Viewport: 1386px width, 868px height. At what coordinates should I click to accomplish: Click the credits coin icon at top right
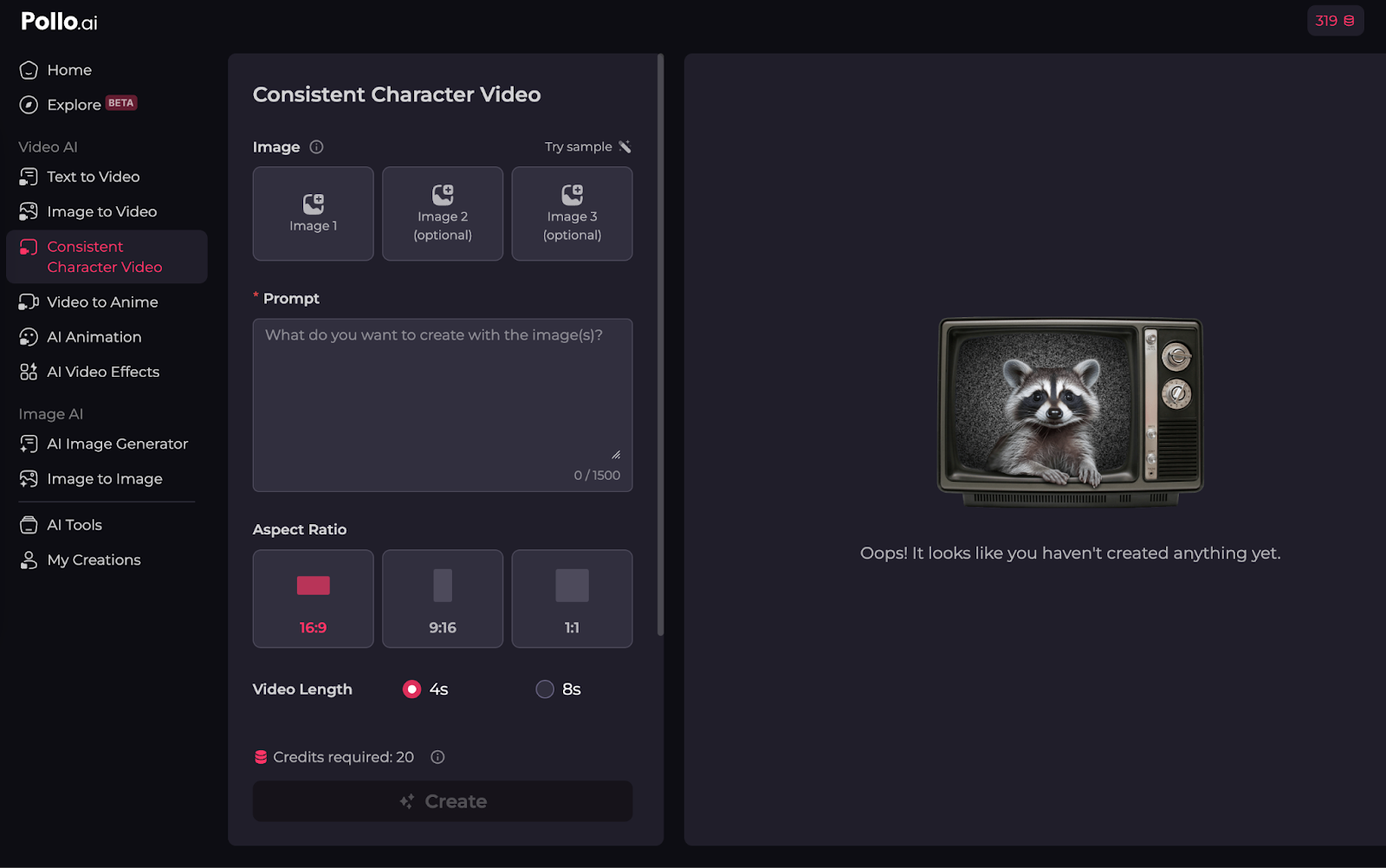coord(1349,21)
